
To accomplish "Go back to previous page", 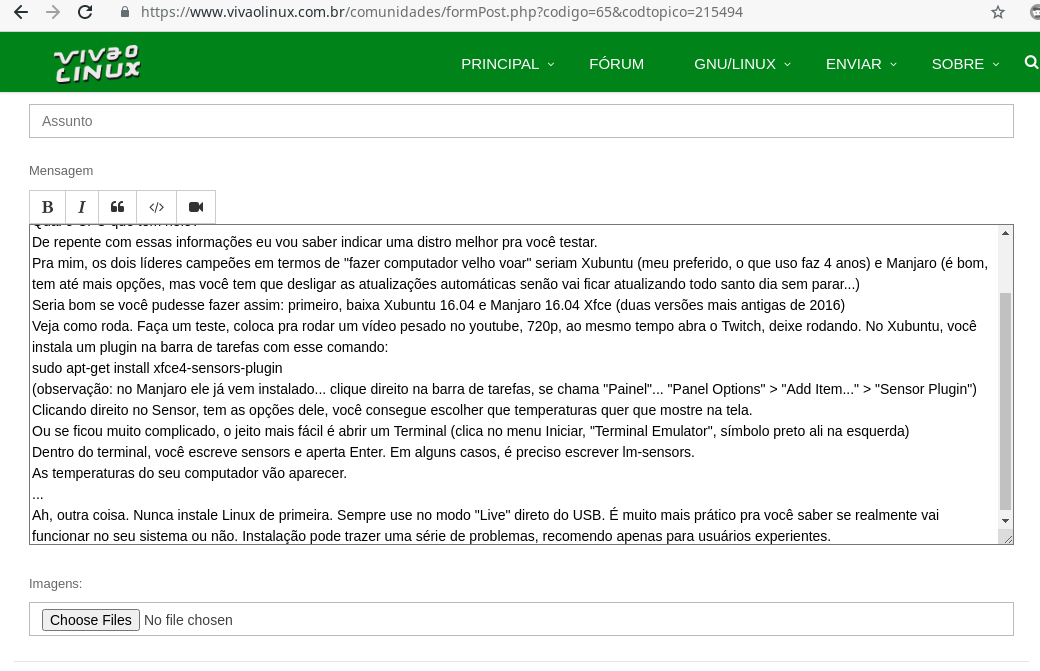I will (21, 12).
